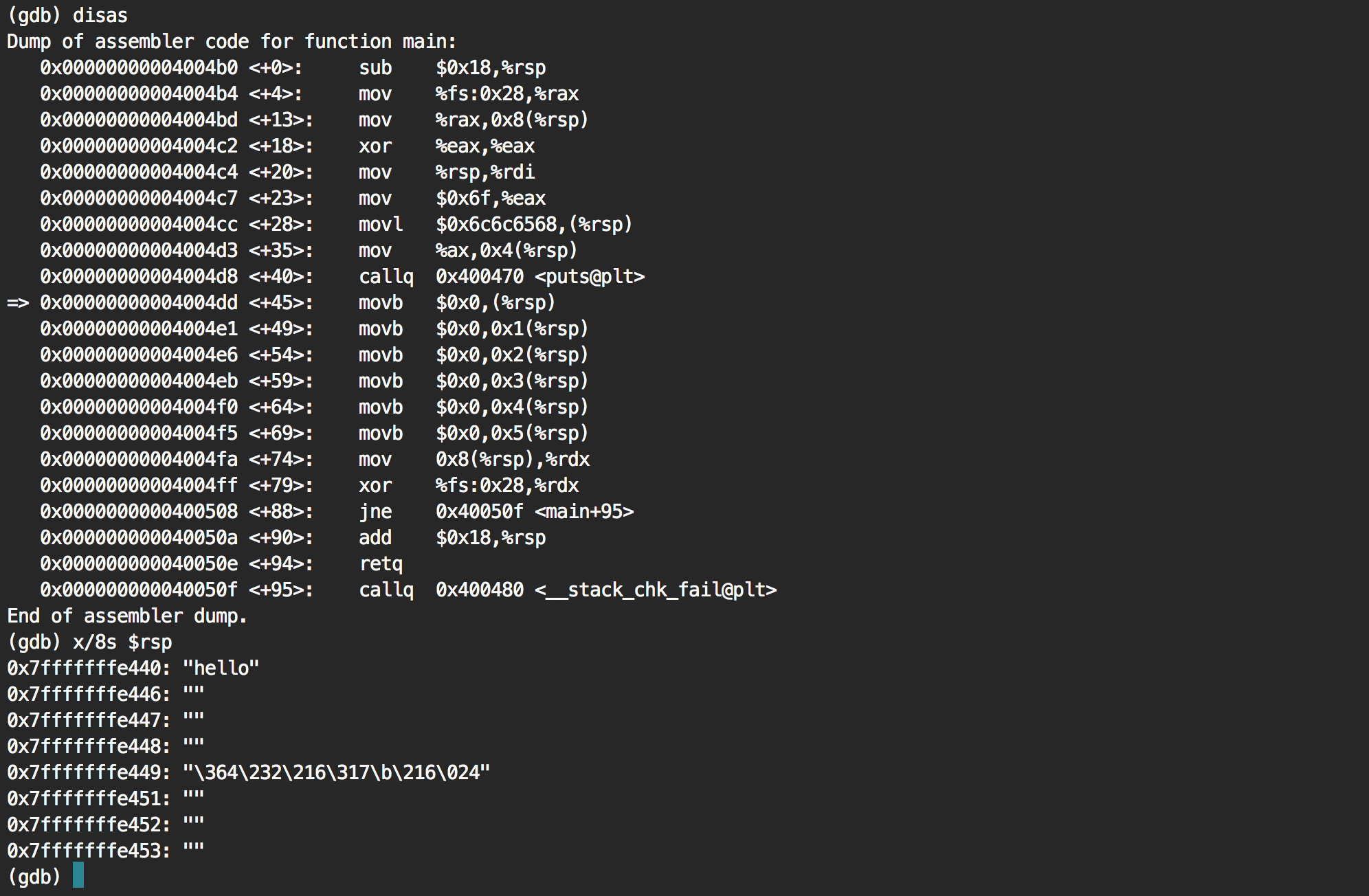
Task: Click the %eax,%eax operands of xor
Action: pos(485,146)
